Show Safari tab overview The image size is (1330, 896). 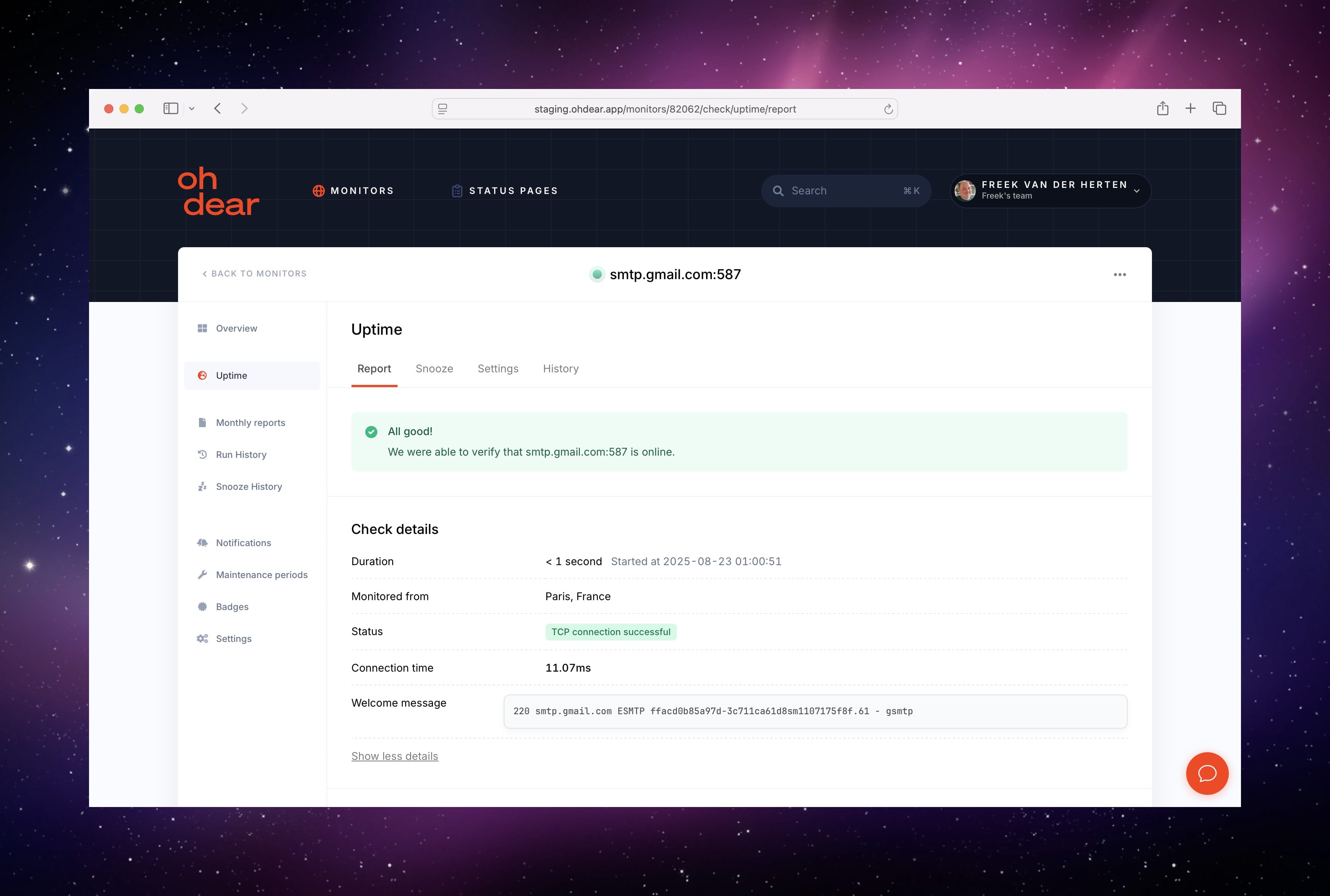pyautogui.click(x=1219, y=108)
